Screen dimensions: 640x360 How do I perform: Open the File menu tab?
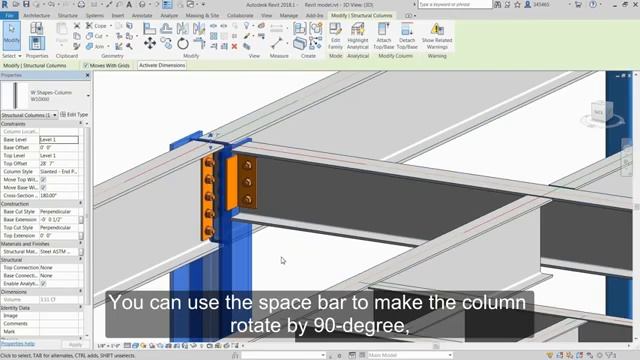point(9,16)
